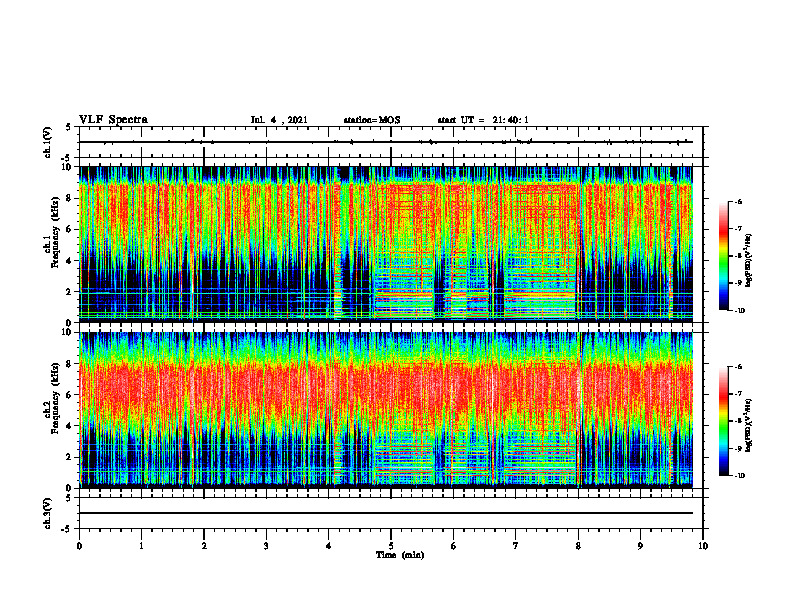Click inside the ch.2 spectrogram panel

click(x=386, y=410)
